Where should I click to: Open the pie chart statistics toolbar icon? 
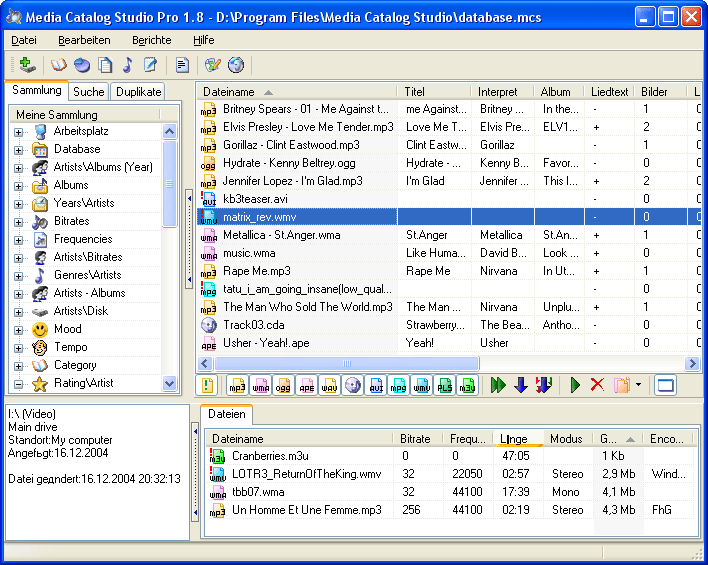point(82,65)
